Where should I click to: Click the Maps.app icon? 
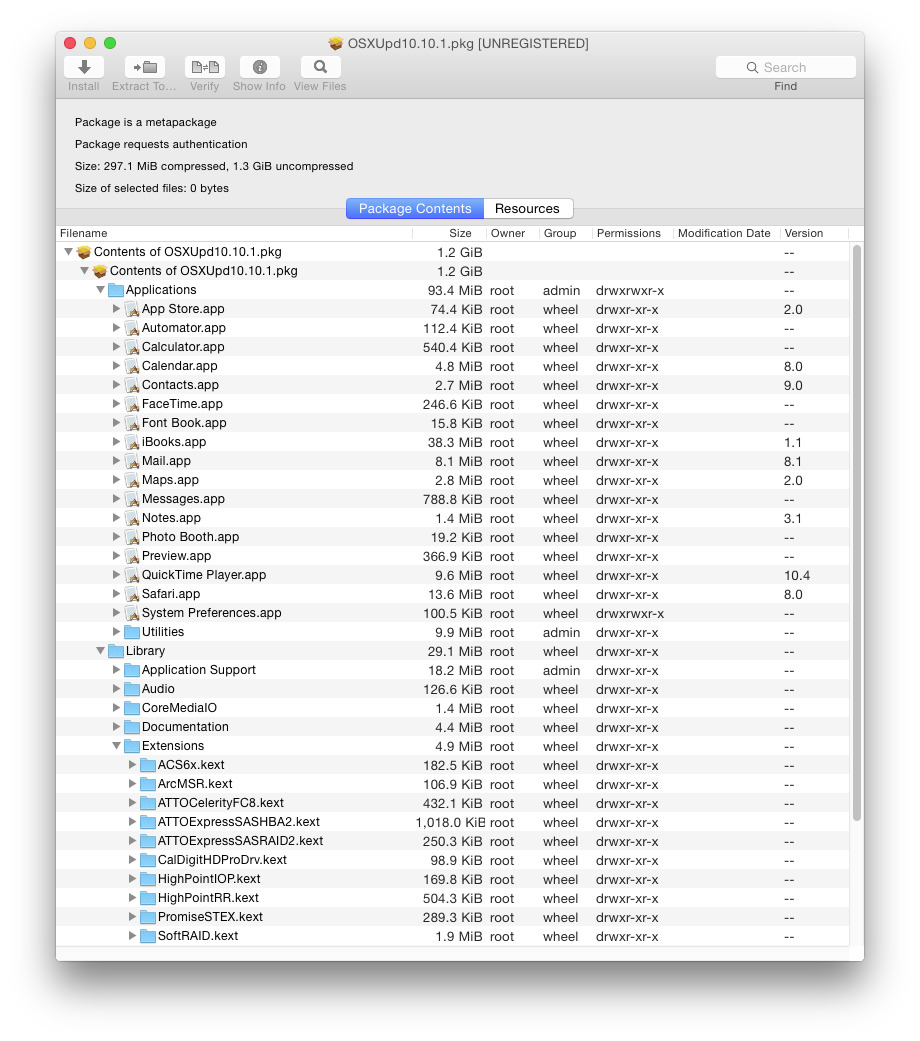coord(132,481)
